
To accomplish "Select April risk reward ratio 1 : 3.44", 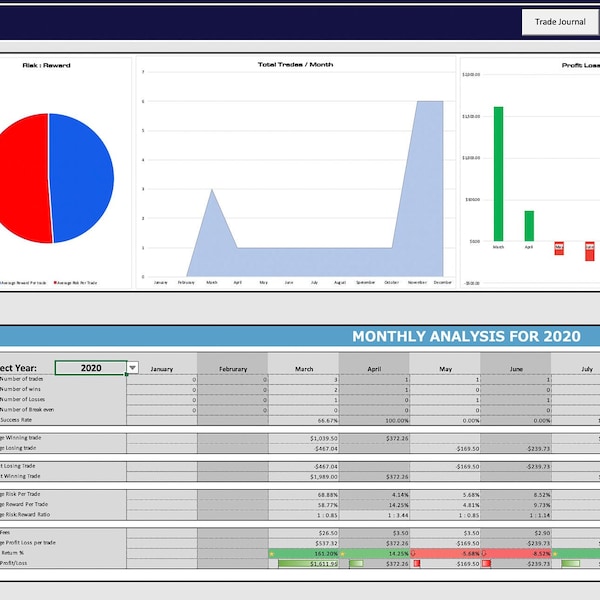I will pyautogui.click(x=374, y=515).
